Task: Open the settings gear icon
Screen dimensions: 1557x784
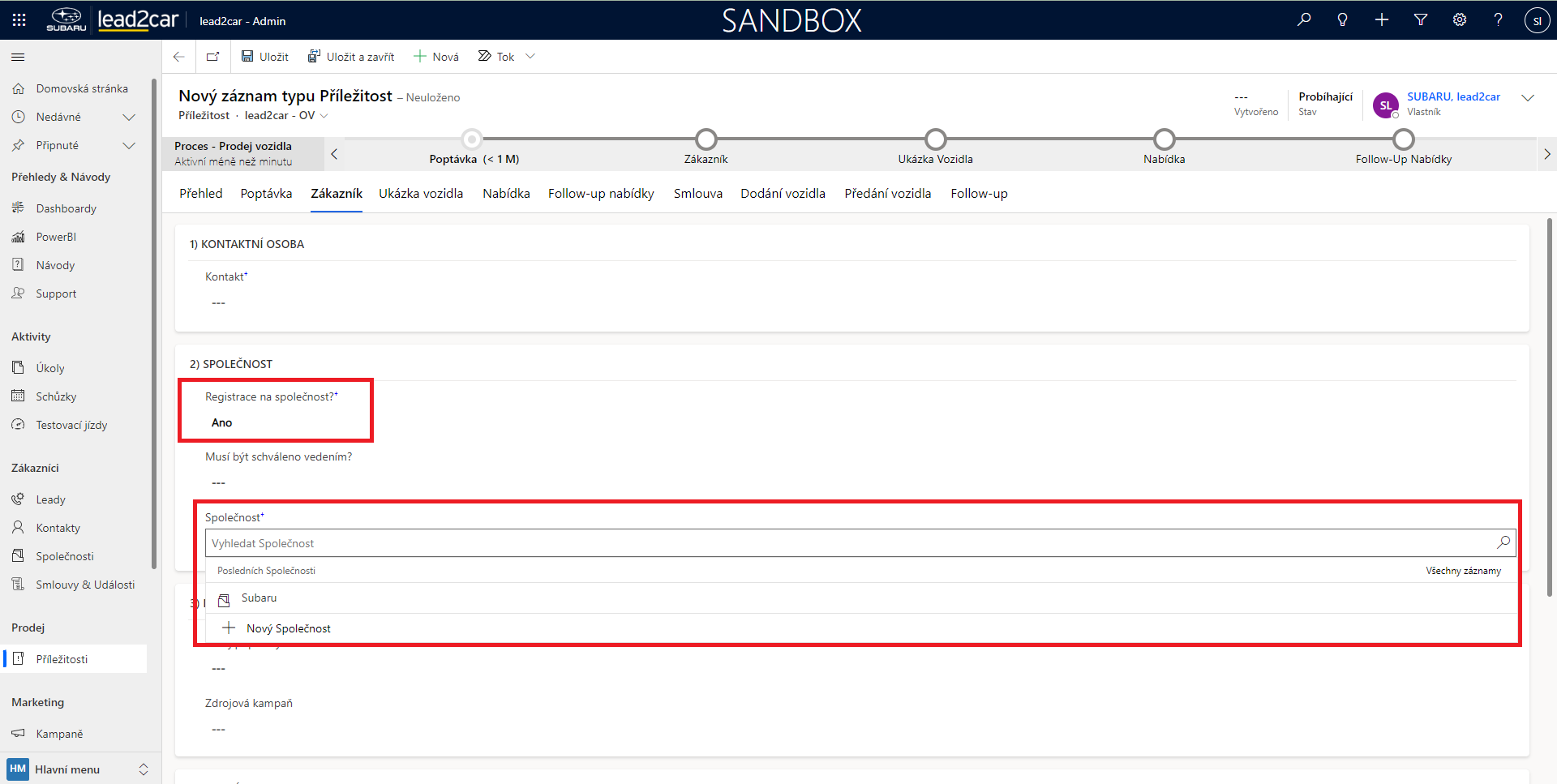Action: point(1459,20)
